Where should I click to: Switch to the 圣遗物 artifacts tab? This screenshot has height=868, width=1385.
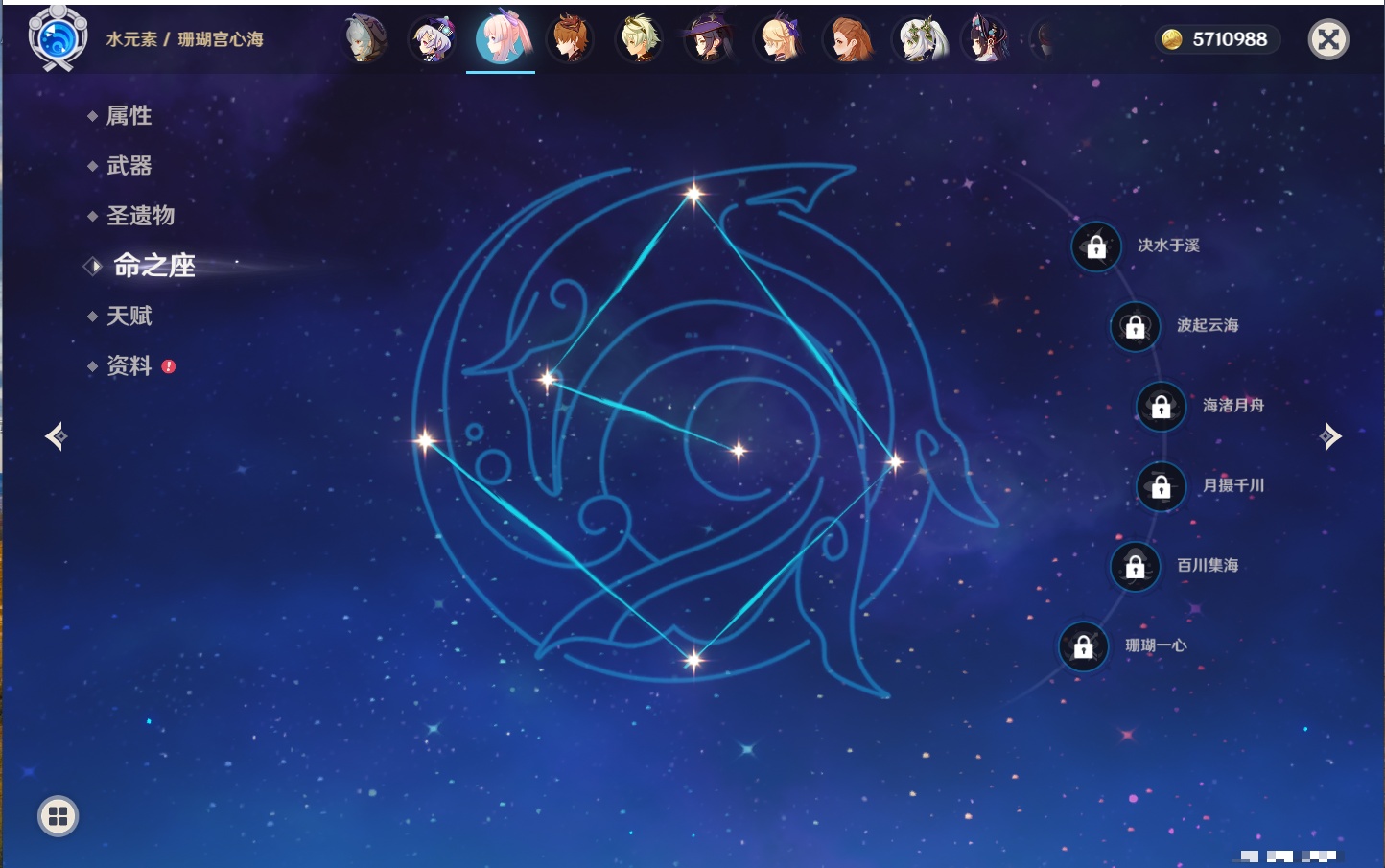pyautogui.click(x=140, y=216)
